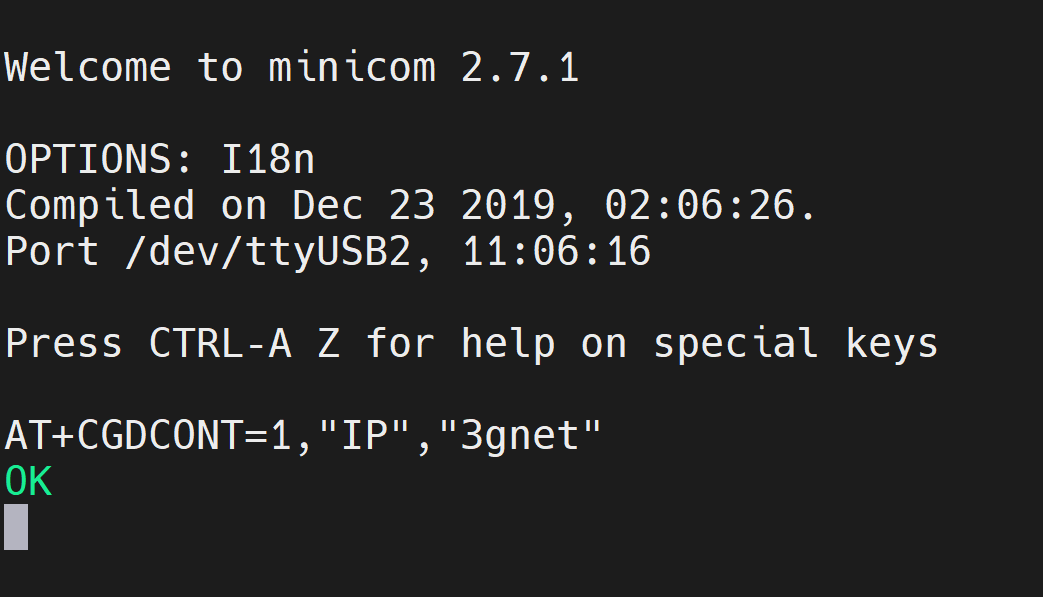Click the "for help" text
Viewport: 1043px width, 597px height.
coord(460,344)
